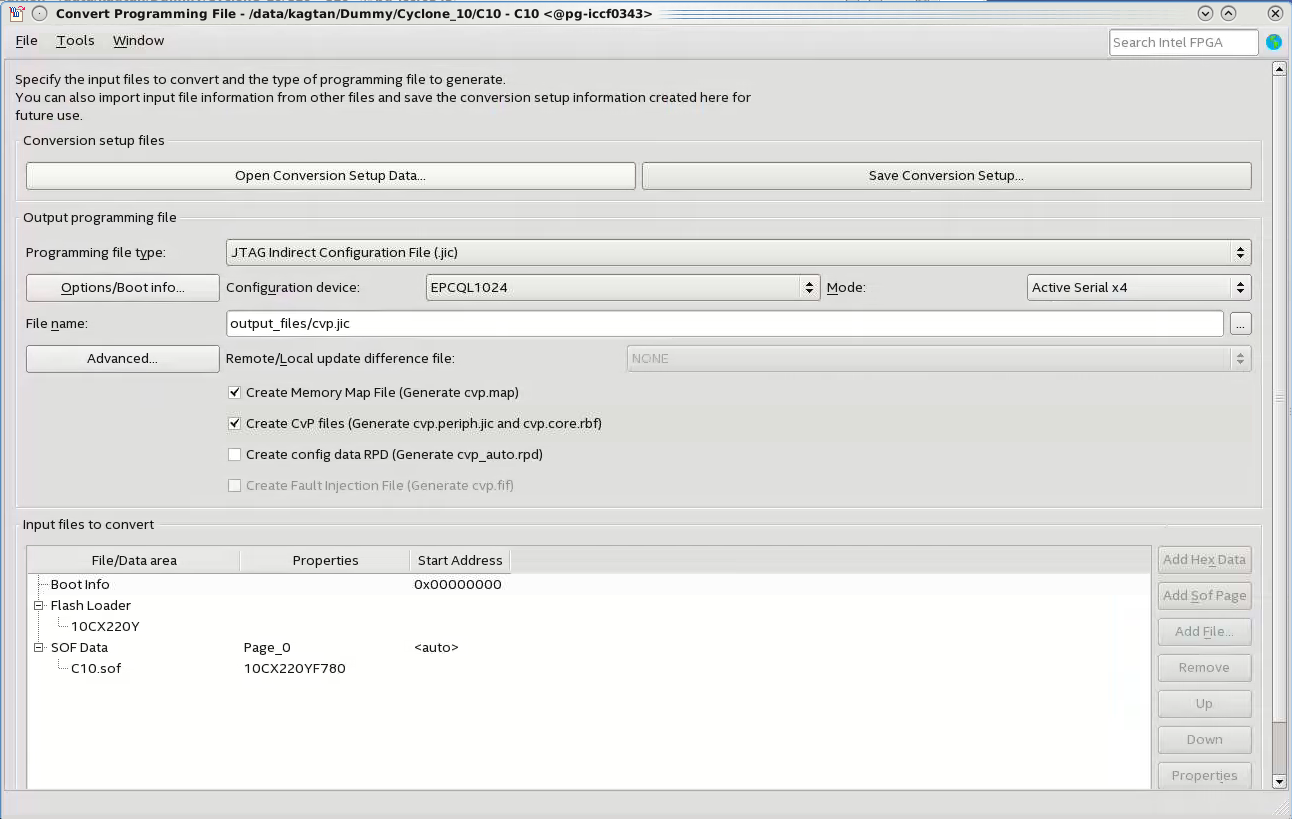The height and width of the screenshot is (819, 1292).
Task: Enable Create config data RPD checkbox
Action: click(x=235, y=455)
